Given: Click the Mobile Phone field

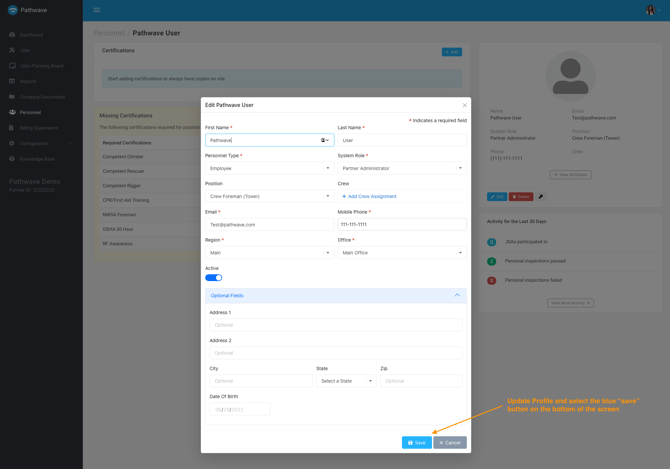Looking at the screenshot, I should point(401,225).
